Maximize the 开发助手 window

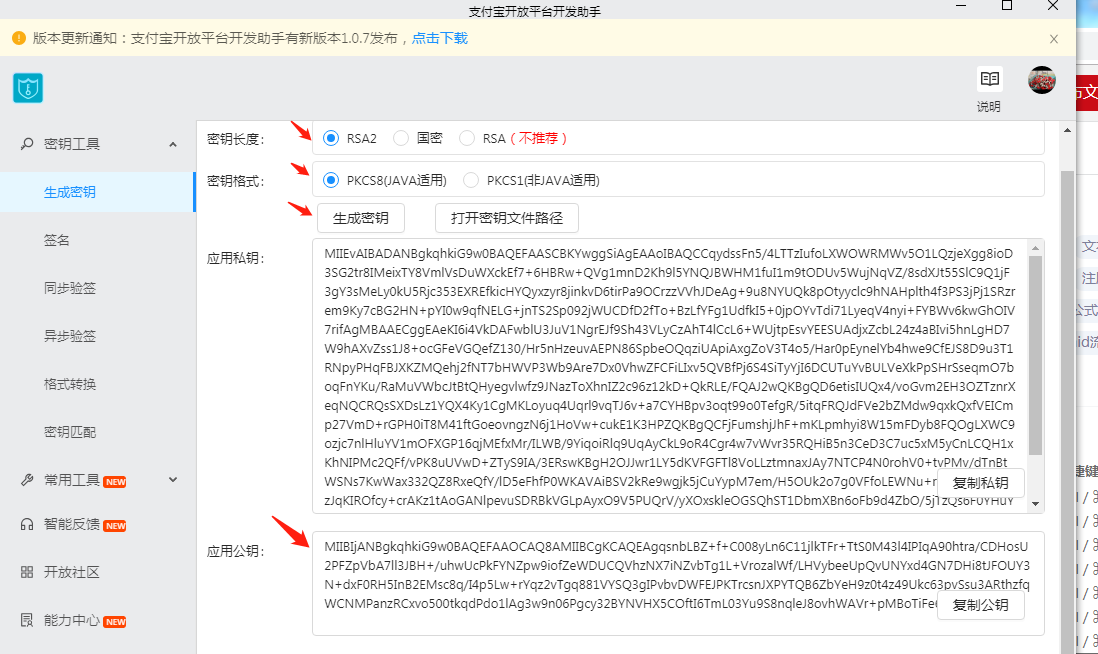(1007, 6)
